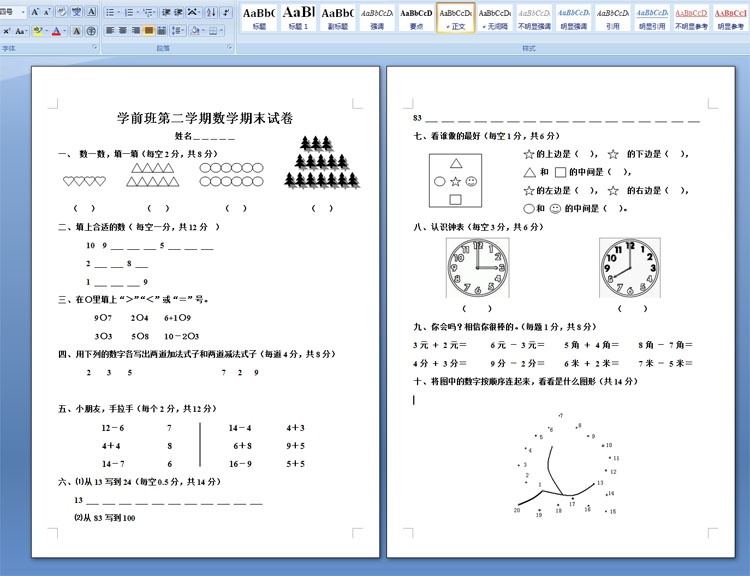Click the dot-to-dot figure on page two
Image resolution: width=750 pixels, height=576 pixels.
[x=566, y=465]
